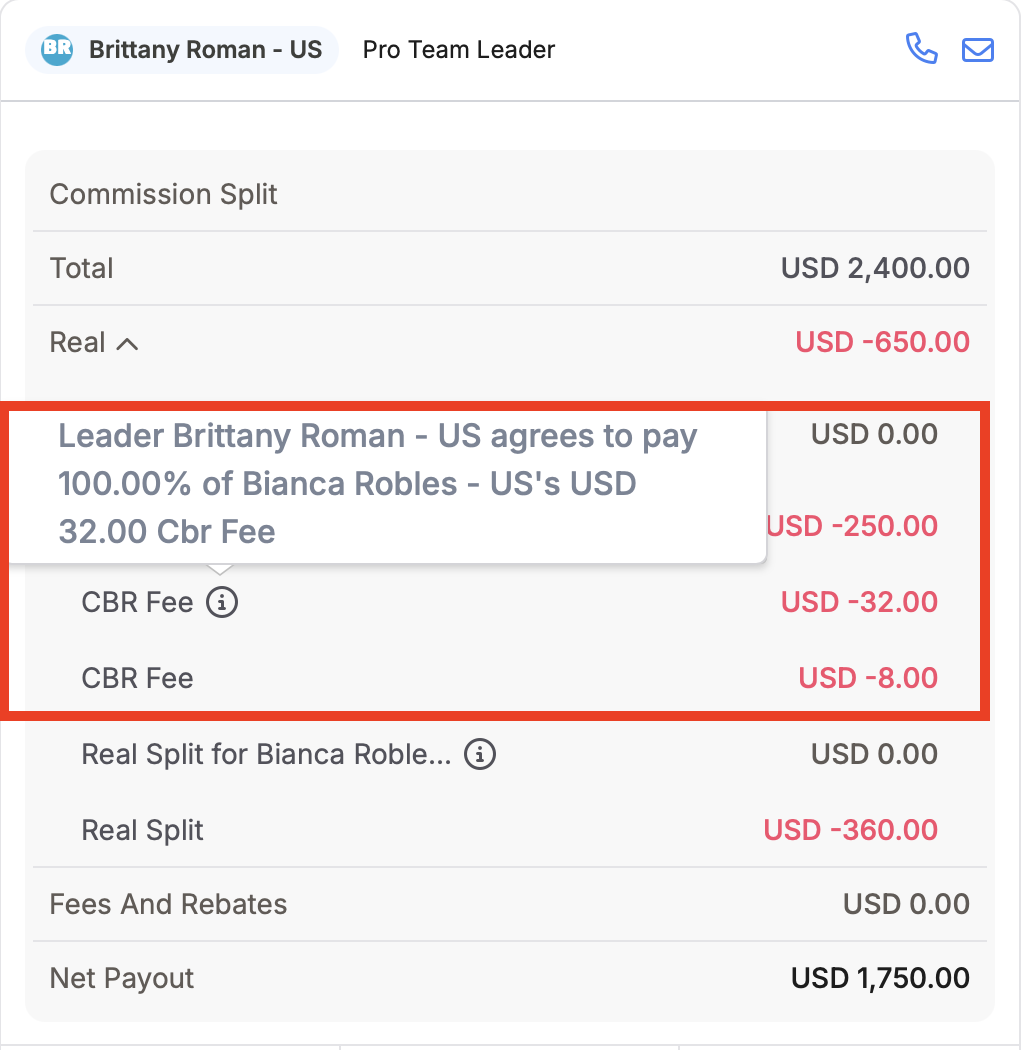Click the Real section label
This screenshot has width=1026, height=1050.
[x=78, y=342]
